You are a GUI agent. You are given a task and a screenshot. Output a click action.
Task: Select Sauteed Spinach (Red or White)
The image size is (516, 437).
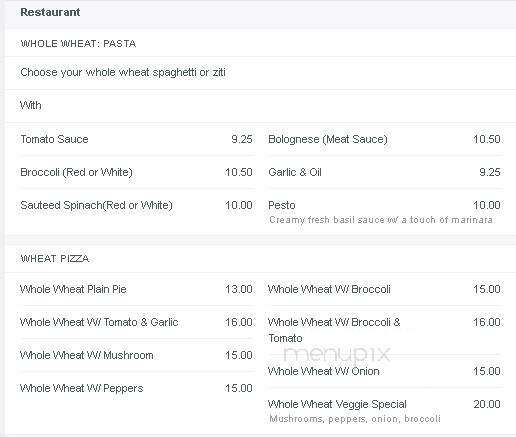click(96, 205)
